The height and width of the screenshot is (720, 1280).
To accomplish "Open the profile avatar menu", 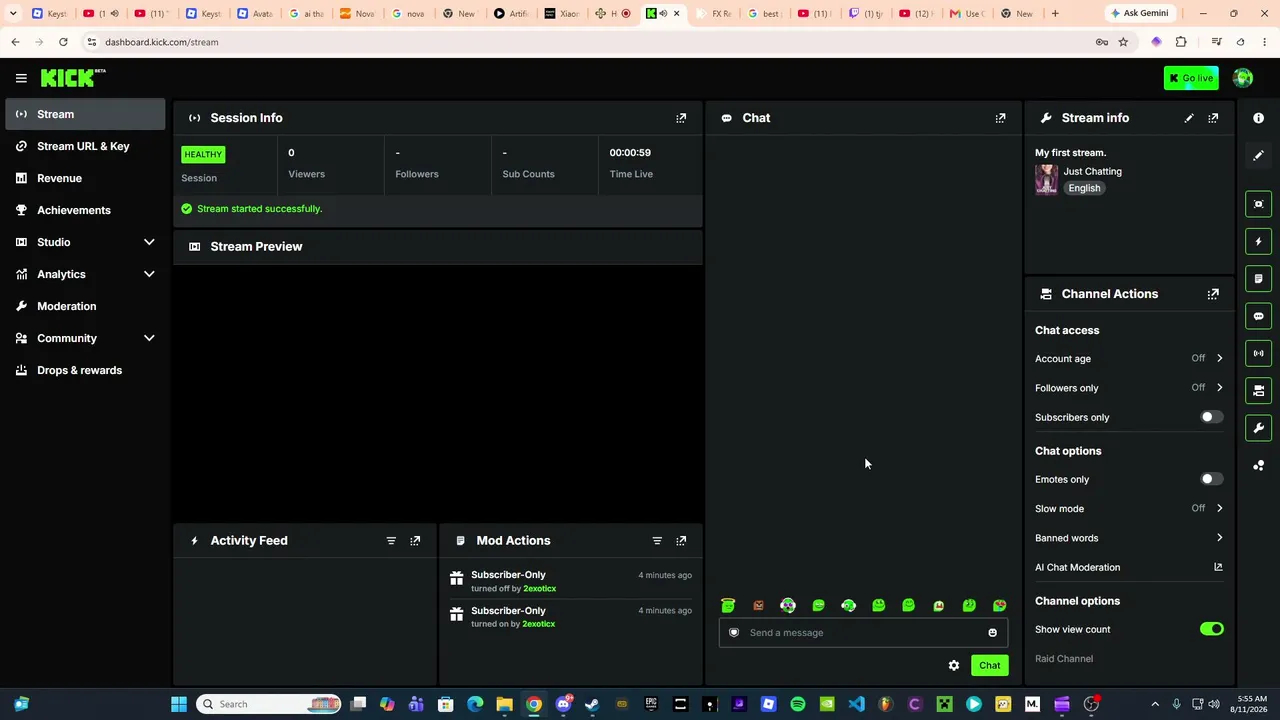I will (1243, 78).
